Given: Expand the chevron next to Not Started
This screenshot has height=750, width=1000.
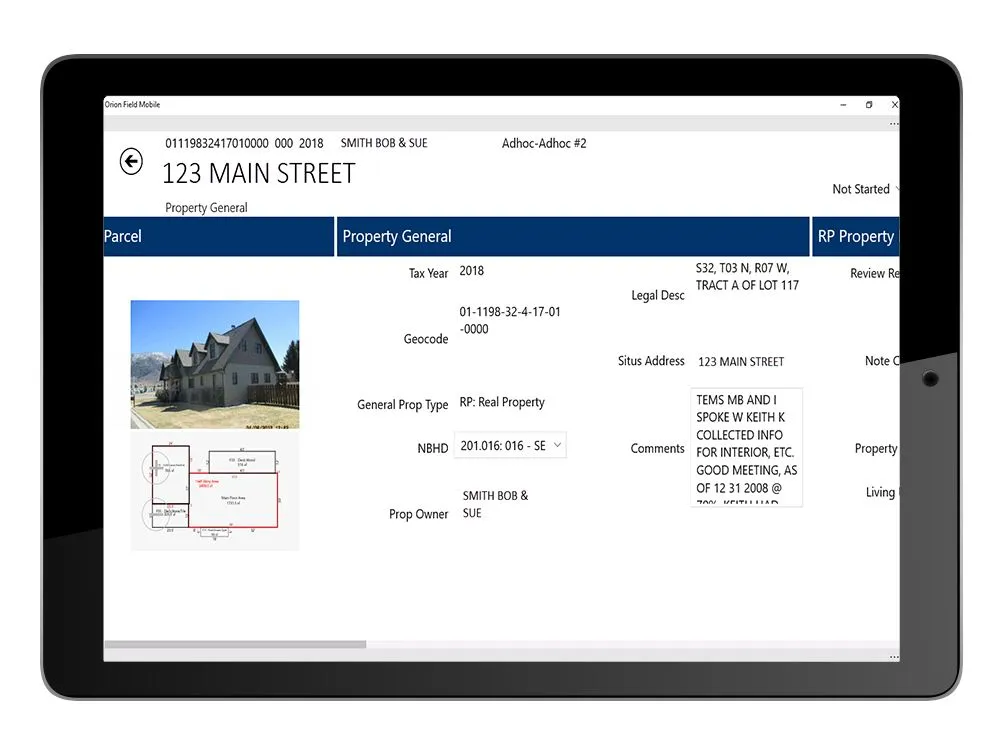Looking at the screenshot, I should pos(897,189).
